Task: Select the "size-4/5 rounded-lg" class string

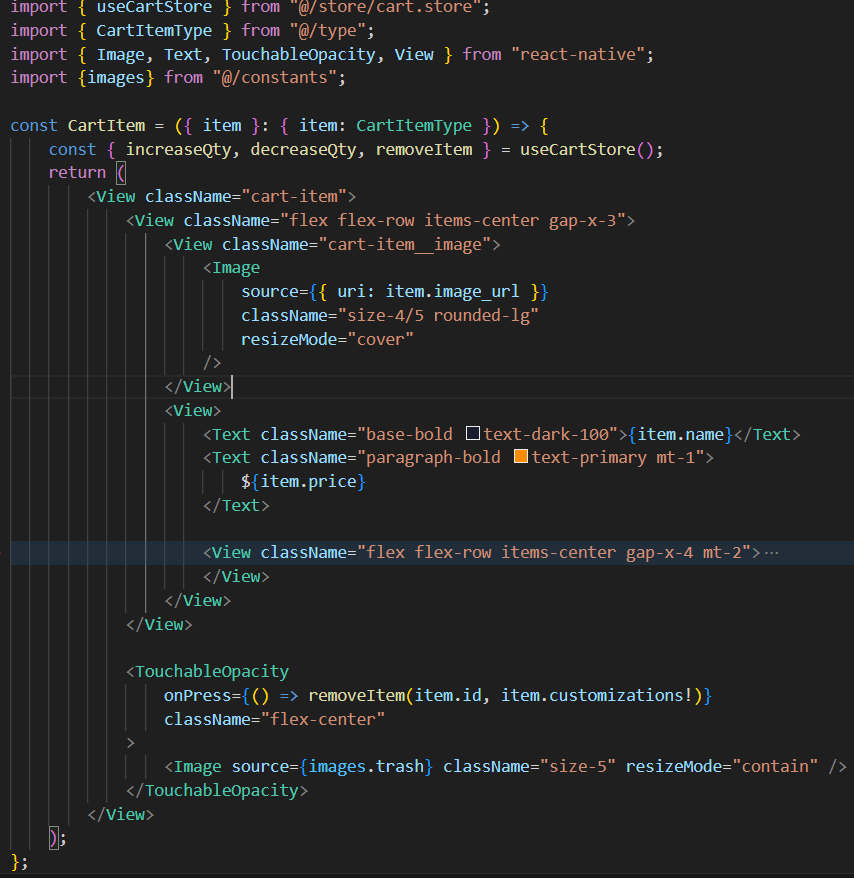Action: pyautogui.click(x=438, y=316)
